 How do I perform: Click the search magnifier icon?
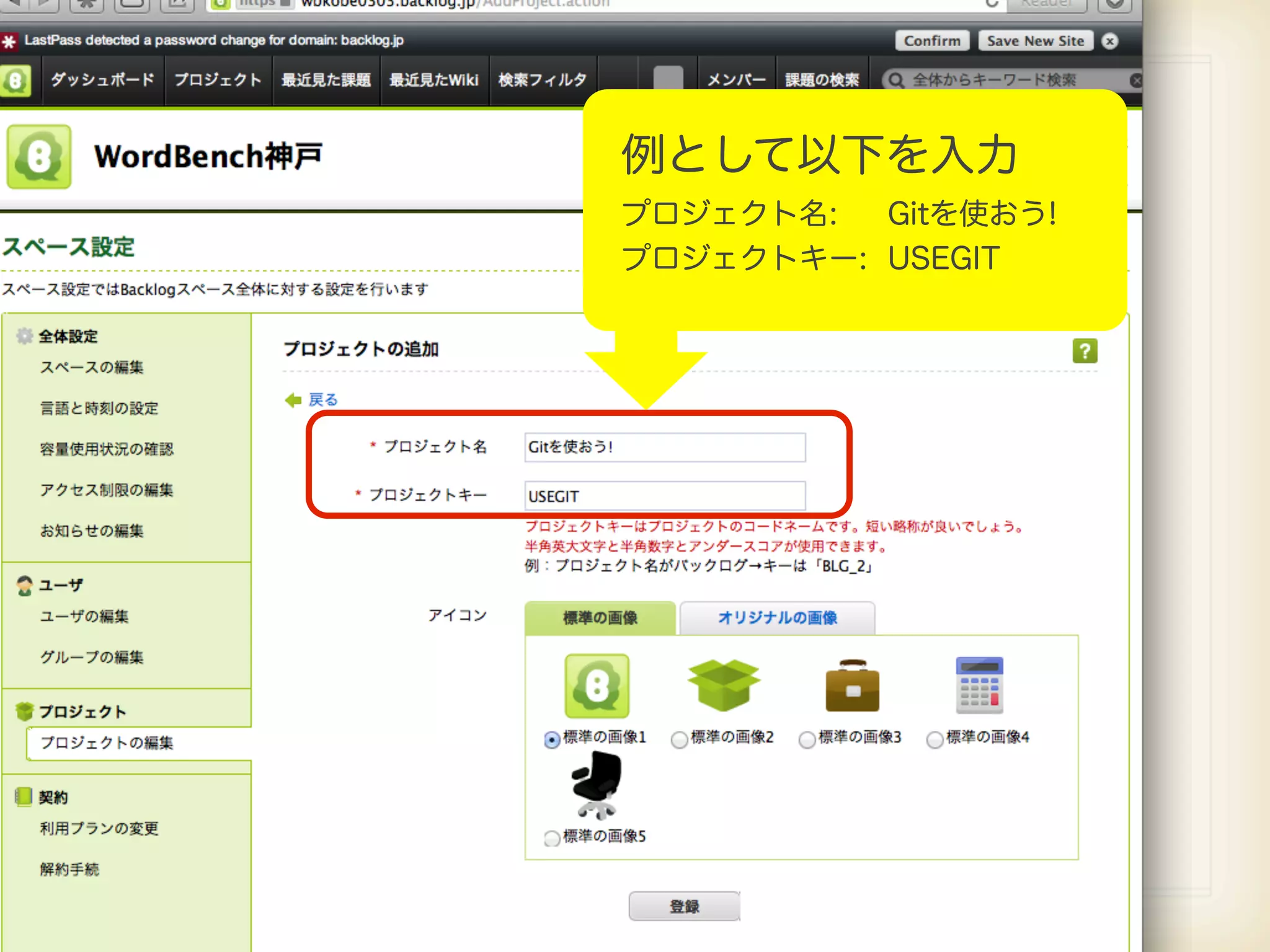pyautogui.click(x=895, y=81)
